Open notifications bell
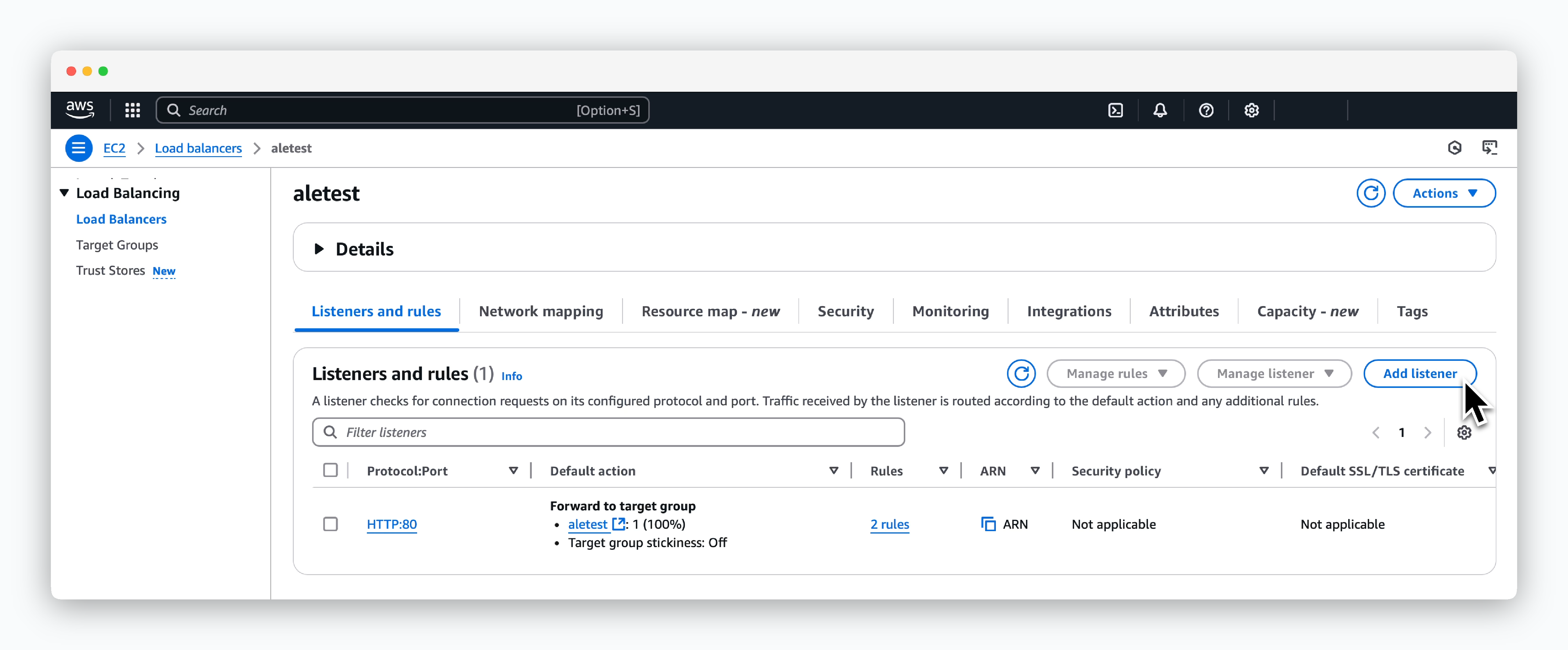Image resolution: width=1568 pixels, height=650 pixels. (1160, 110)
